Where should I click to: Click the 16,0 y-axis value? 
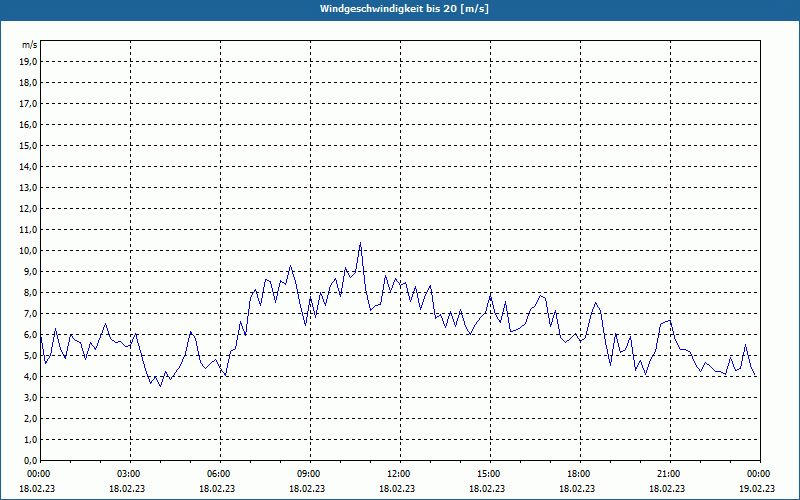28,124
